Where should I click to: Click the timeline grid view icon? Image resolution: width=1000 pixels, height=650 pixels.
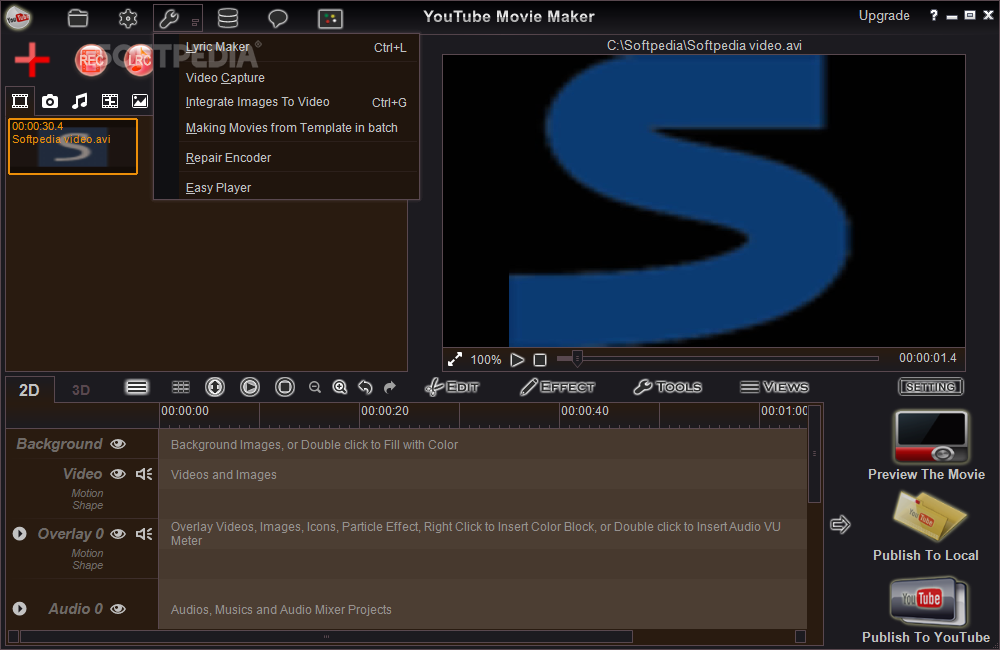click(181, 387)
